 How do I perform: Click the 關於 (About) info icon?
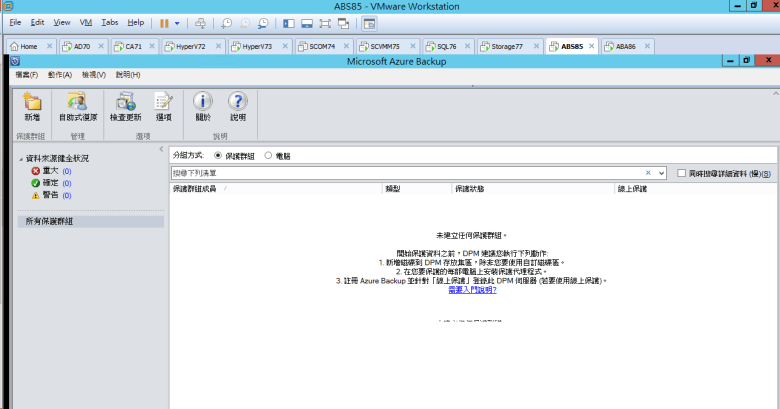pyautogui.click(x=203, y=107)
